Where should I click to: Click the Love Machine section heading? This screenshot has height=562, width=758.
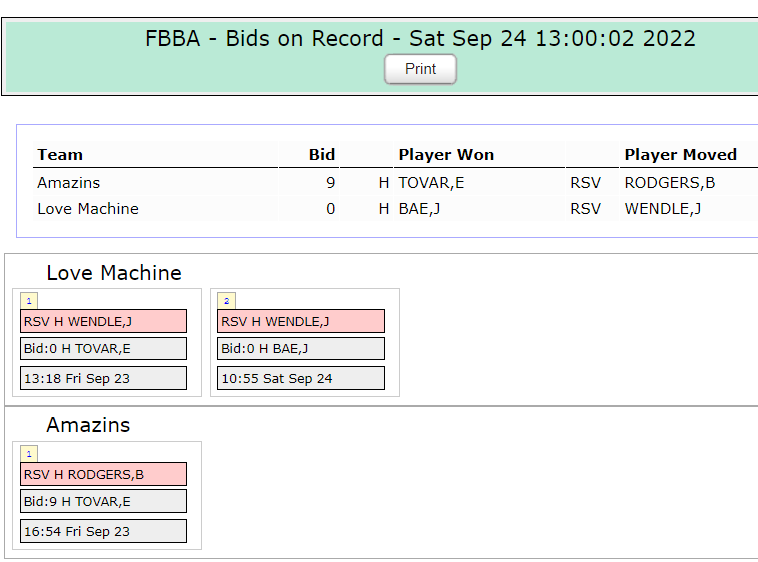[114, 273]
